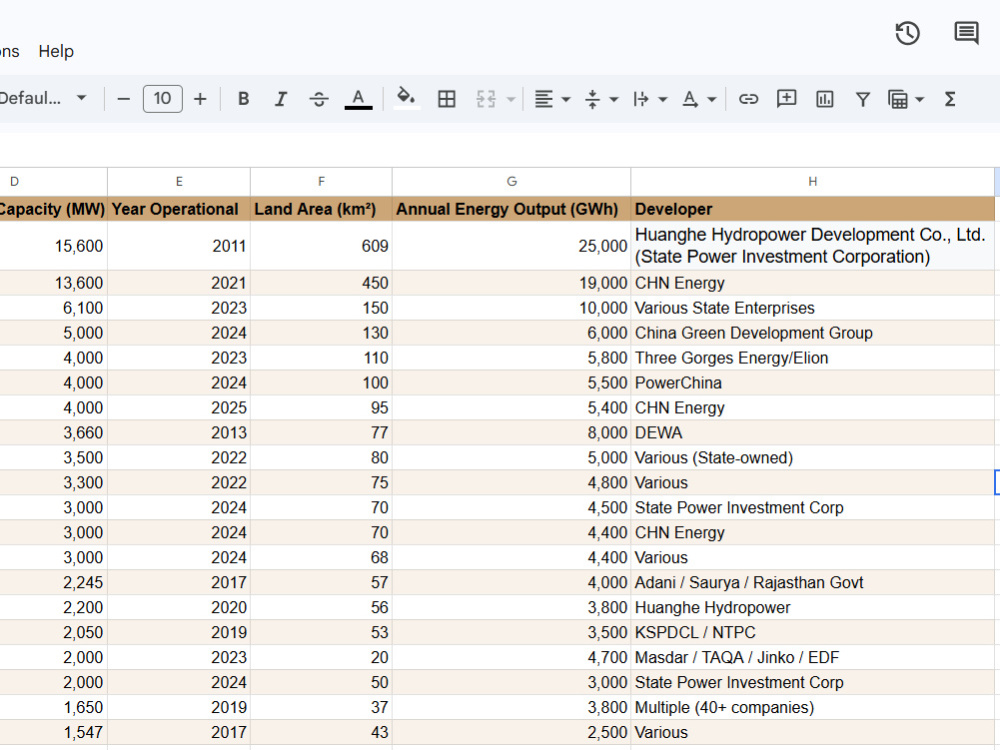Click the filter views table icon
Viewport: 1000px width, 750px height.
898,99
